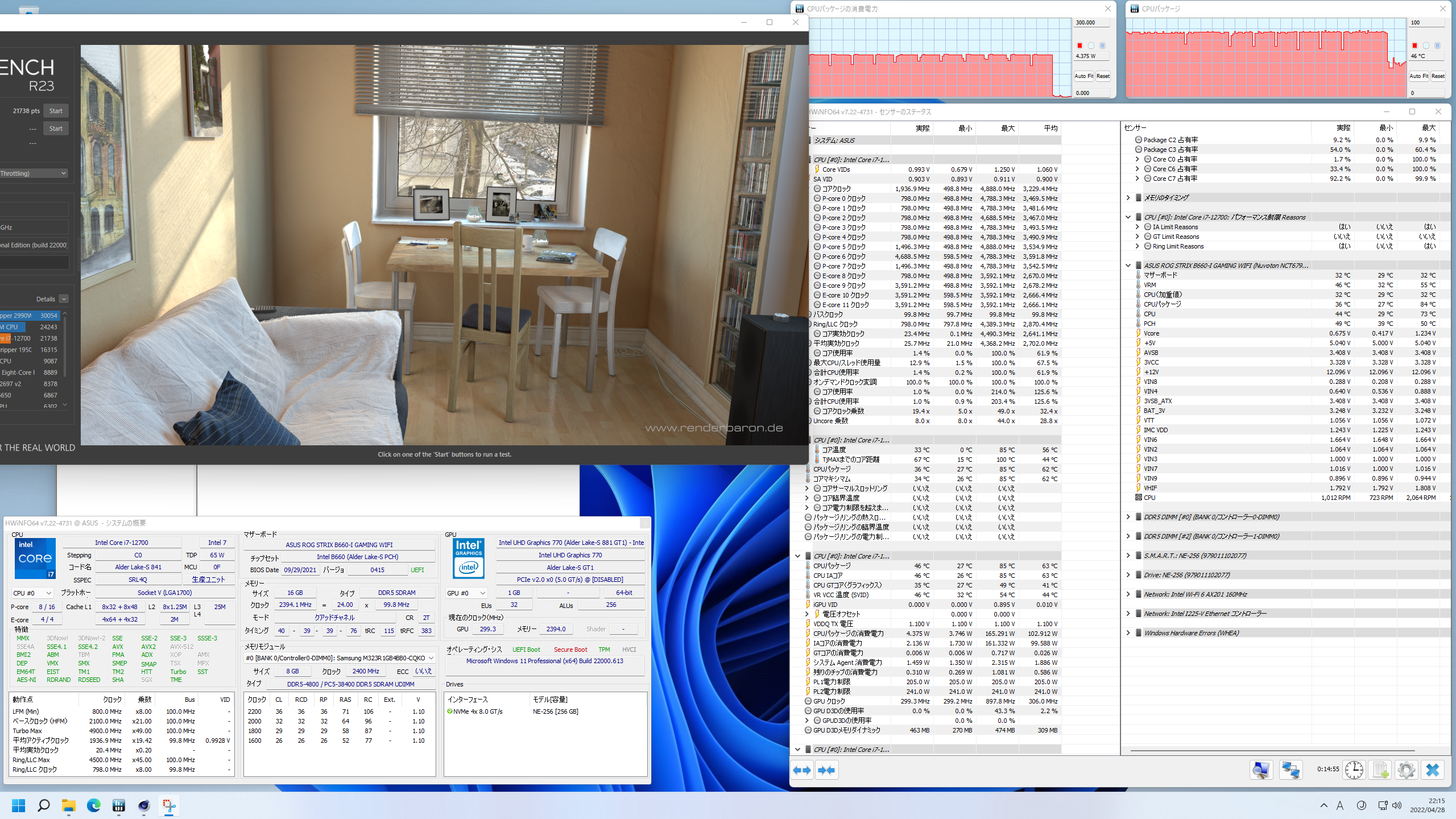Click Reset in CPU package power graph

1103,76
